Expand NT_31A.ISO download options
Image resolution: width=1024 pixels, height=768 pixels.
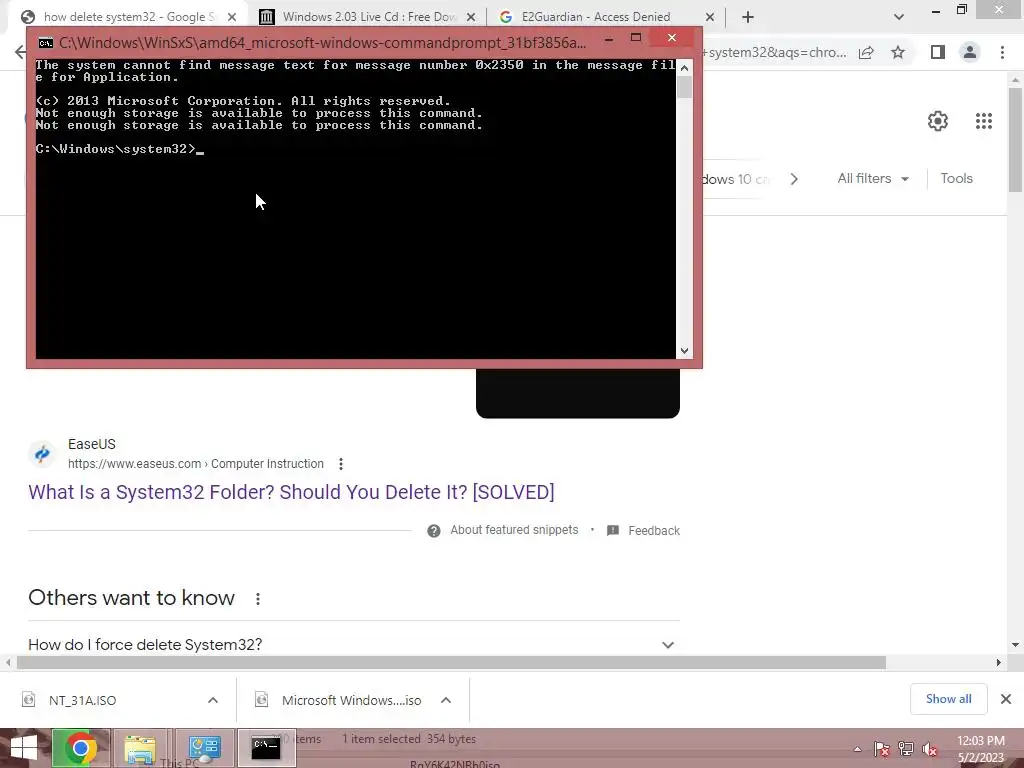[213, 700]
